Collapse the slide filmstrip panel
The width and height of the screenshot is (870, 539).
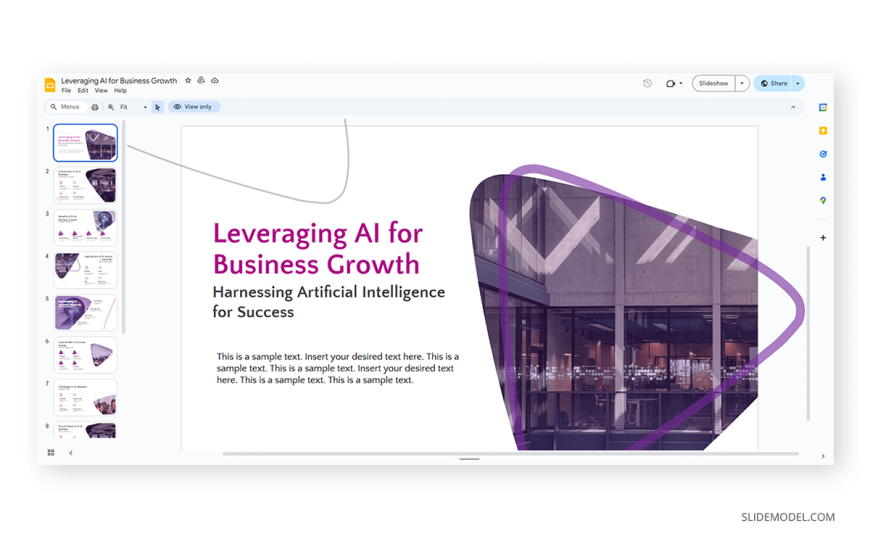(x=71, y=453)
